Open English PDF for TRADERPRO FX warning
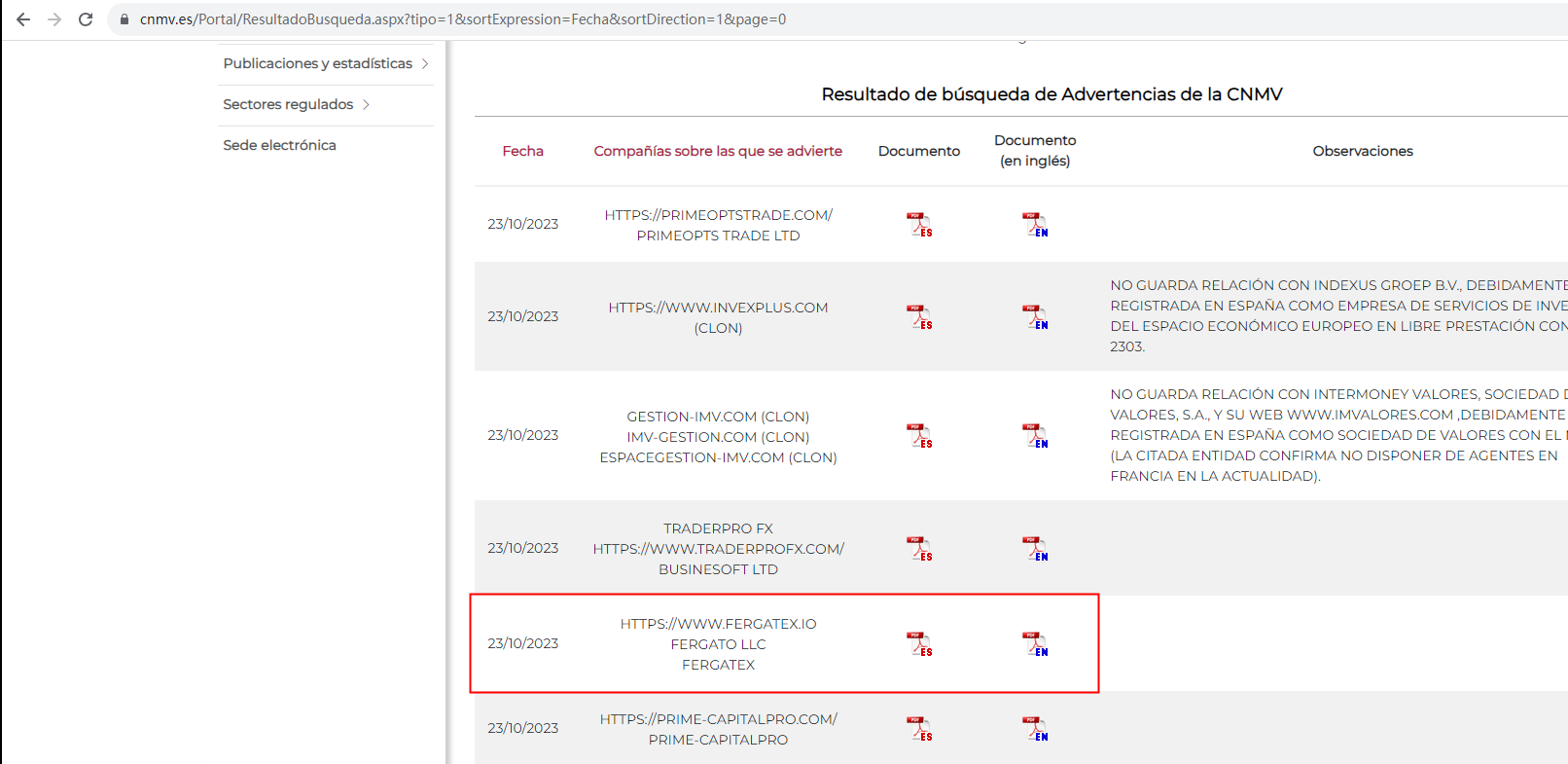This screenshot has height=764, width=1568. pyautogui.click(x=1035, y=549)
